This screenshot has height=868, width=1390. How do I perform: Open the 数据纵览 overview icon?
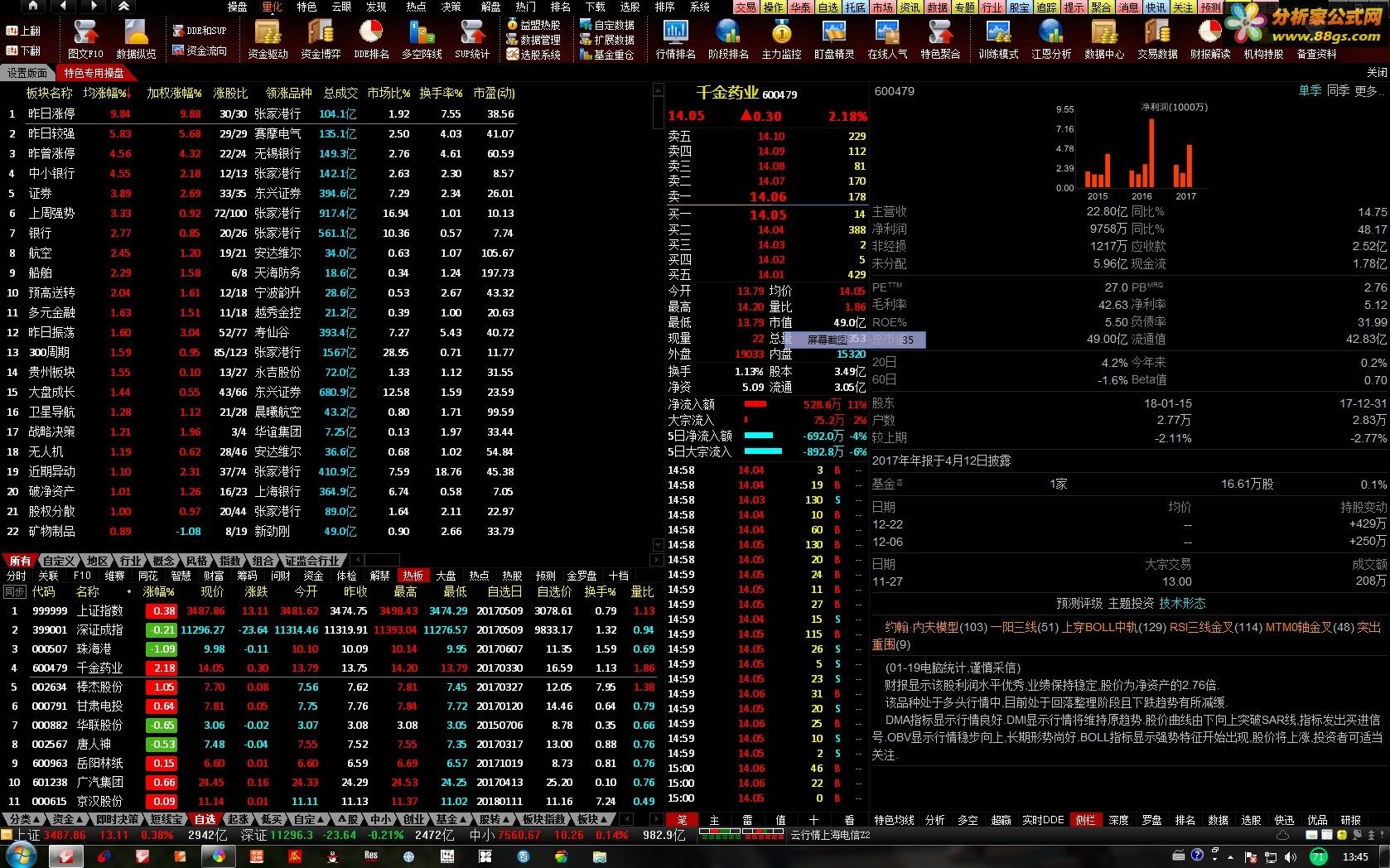pyautogui.click(x=136, y=39)
